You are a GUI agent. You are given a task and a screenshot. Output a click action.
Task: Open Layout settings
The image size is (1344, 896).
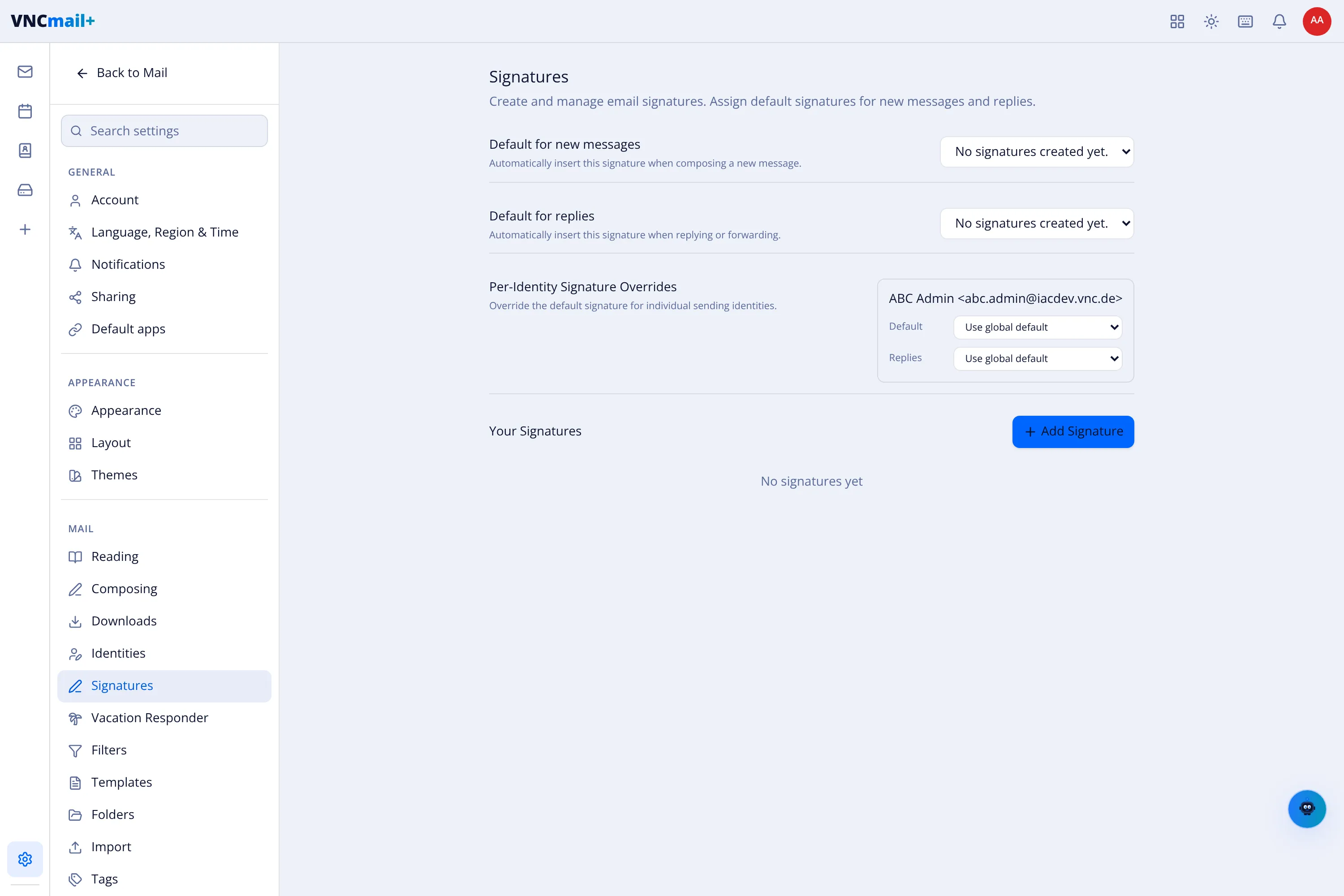point(164,443)
